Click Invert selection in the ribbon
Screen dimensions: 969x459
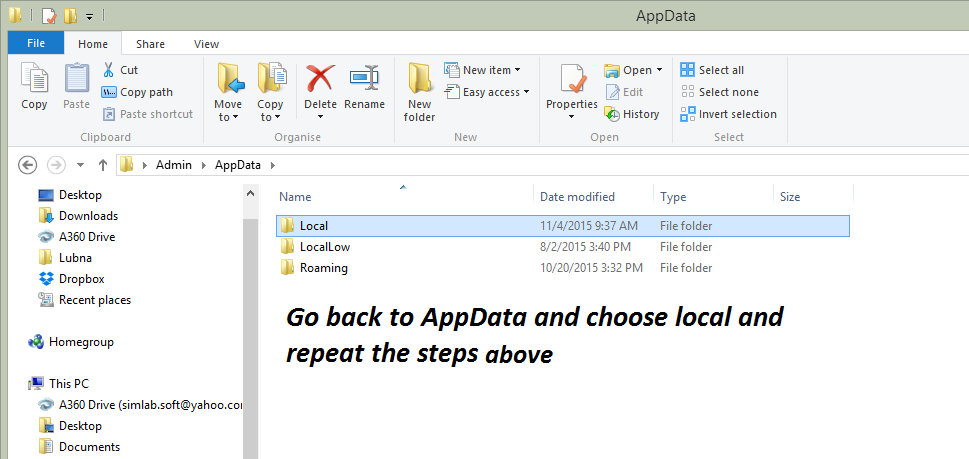coord(728,114)
